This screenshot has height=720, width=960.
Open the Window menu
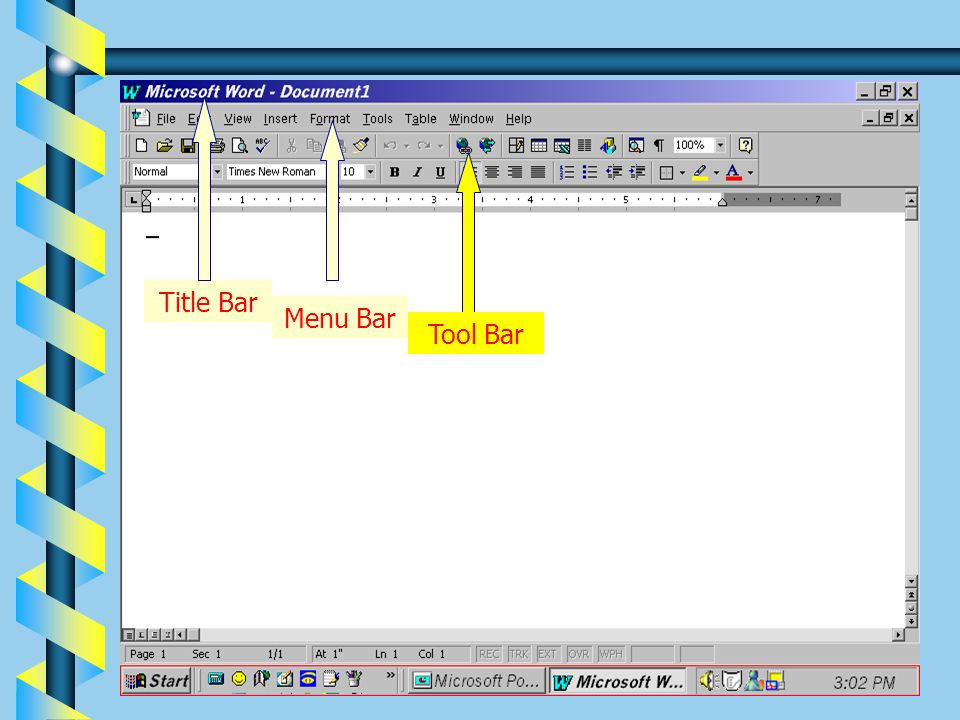tap(471, 119)
